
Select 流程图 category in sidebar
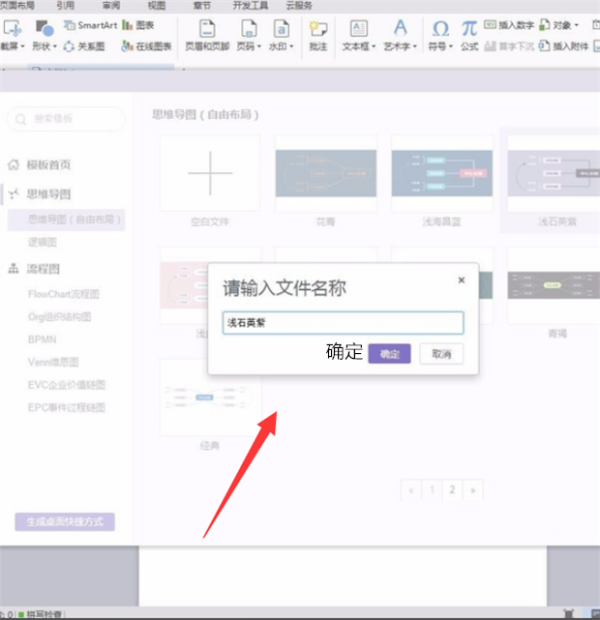tap(34, 269)
